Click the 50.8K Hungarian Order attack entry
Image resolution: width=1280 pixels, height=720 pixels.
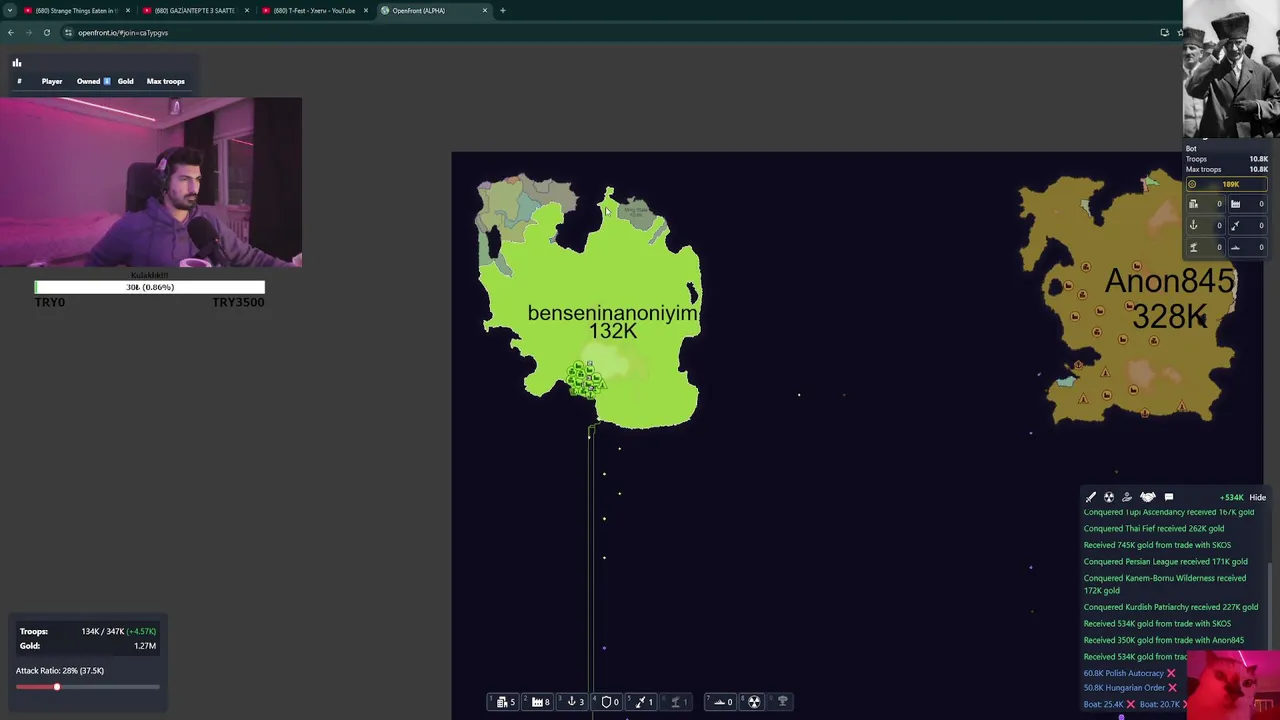coord(1124,688)
